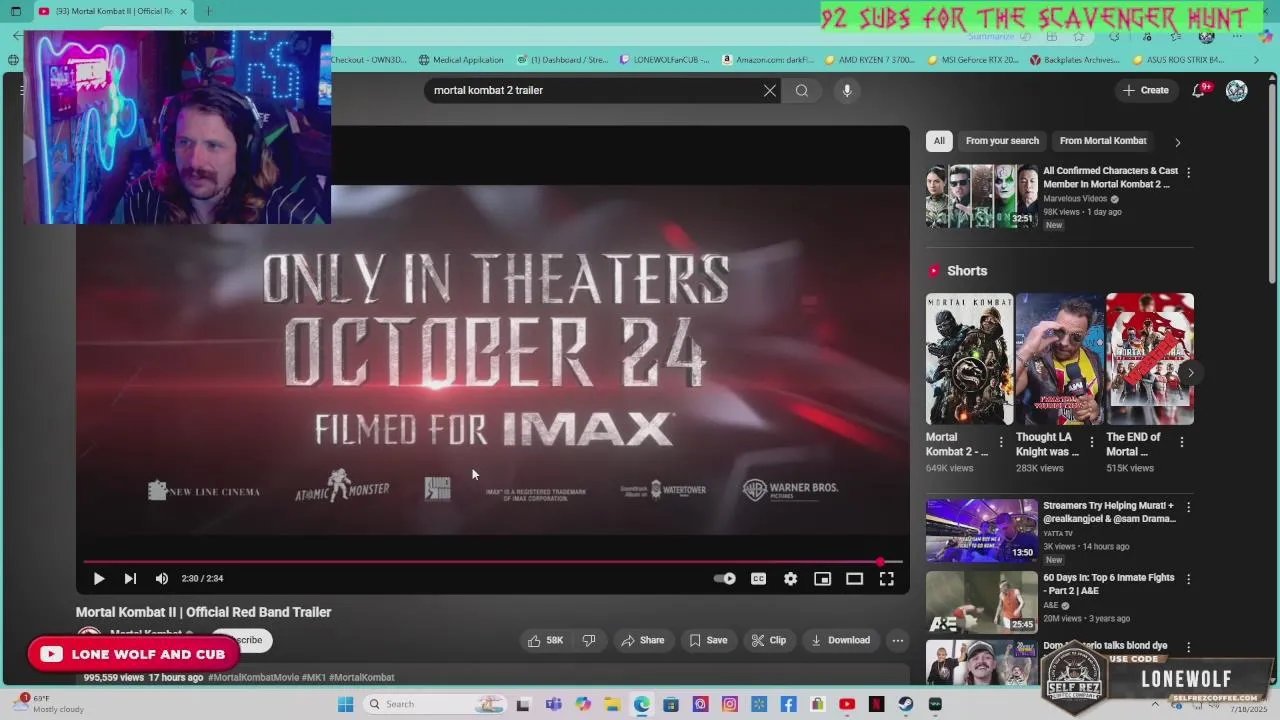The width and height of the screenshot is (1280, 720).
Task: Select the 'All' filter chip
Action: (939, 141)
